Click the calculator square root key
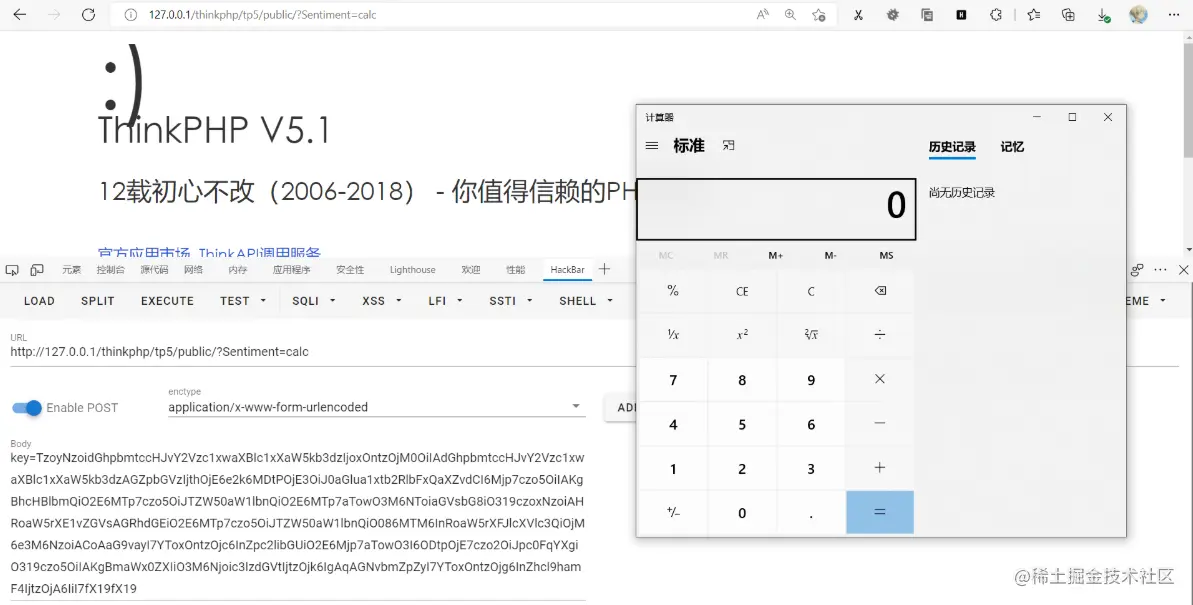The height and width of the screenshot is (605, 1193). 811,334
